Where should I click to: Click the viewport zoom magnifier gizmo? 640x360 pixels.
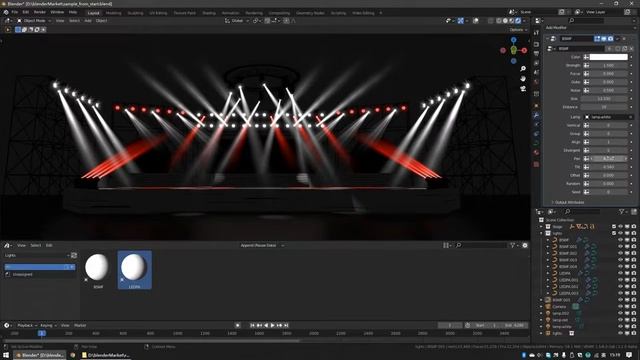coord(523,69)
